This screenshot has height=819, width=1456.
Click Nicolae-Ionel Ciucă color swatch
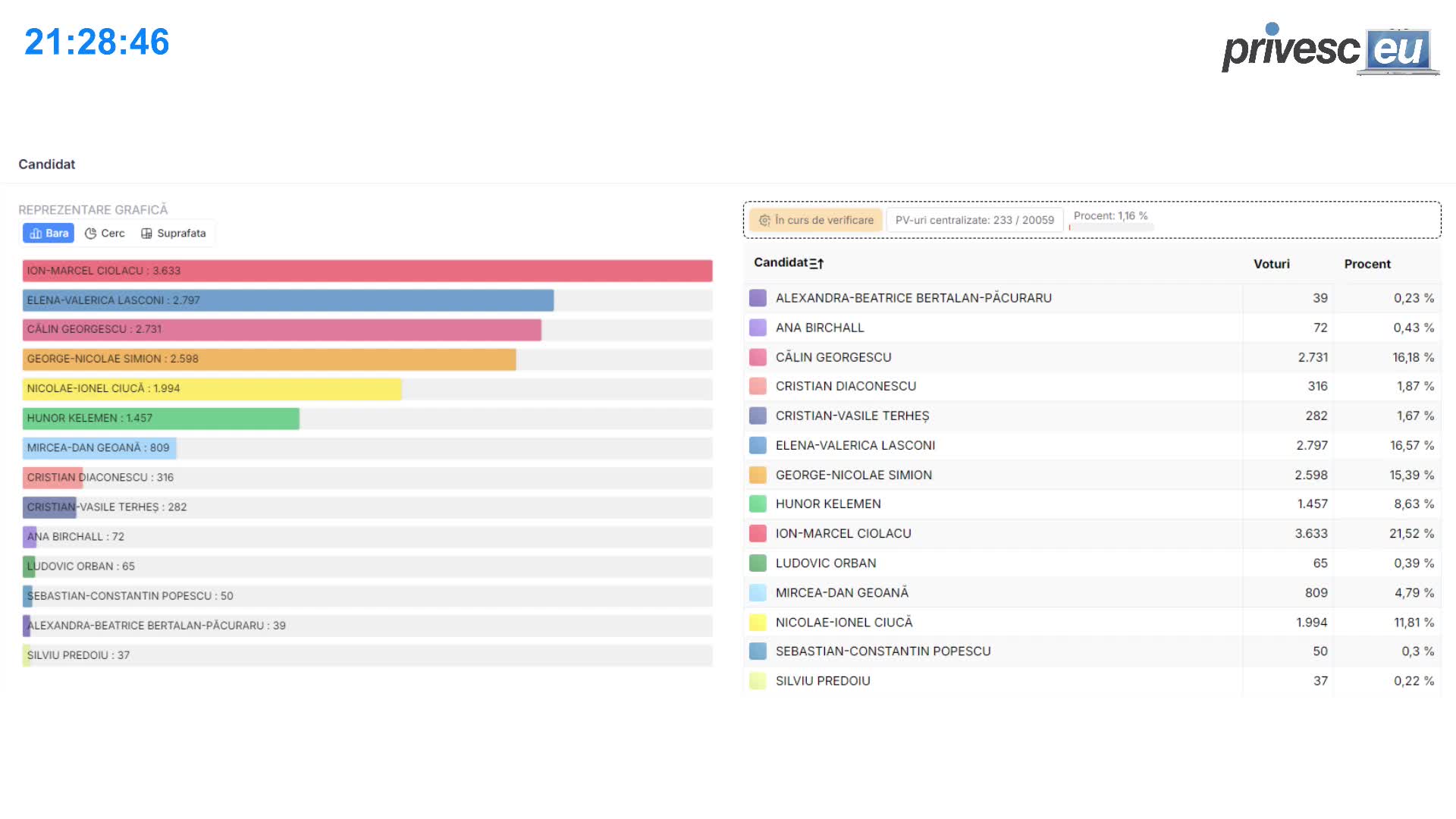point(758,622)
